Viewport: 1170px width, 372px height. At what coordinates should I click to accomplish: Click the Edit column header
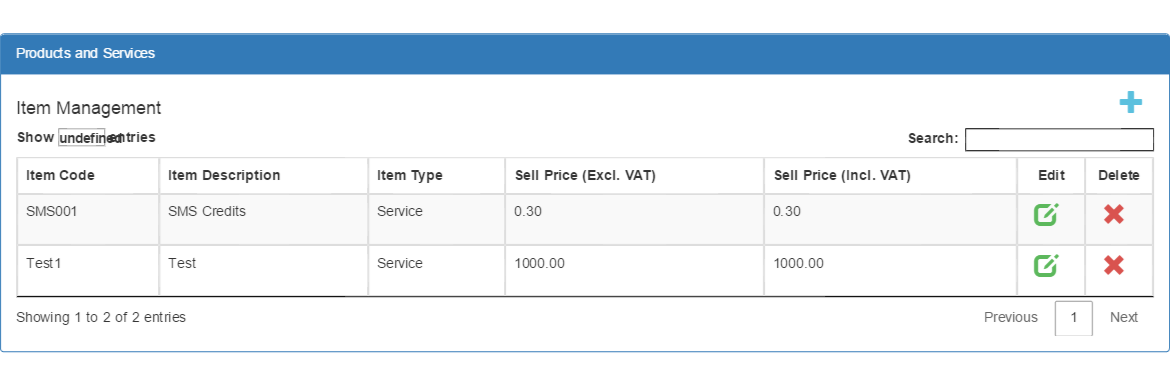pyautogui.click(x=1051, y=176)
